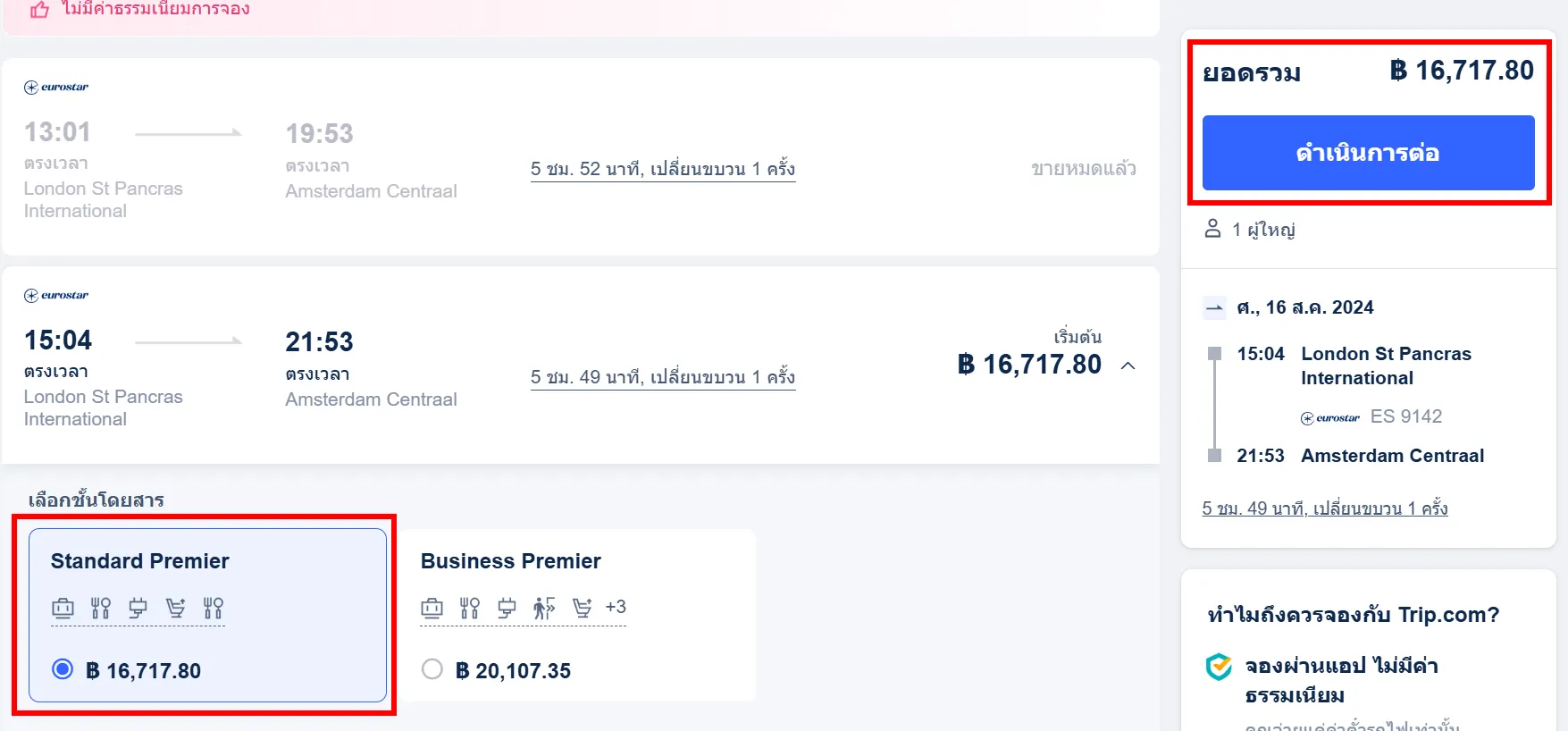Click the fast boarding passenger icon under Business Premier
The image size is (1568, 731).
click(544, 607)
